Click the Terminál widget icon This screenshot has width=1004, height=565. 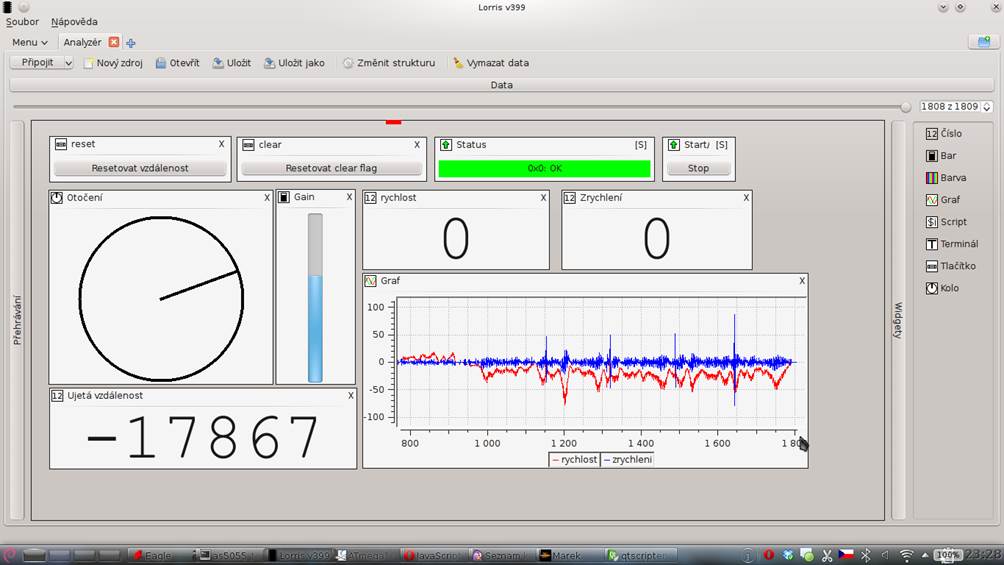point(931,244)
